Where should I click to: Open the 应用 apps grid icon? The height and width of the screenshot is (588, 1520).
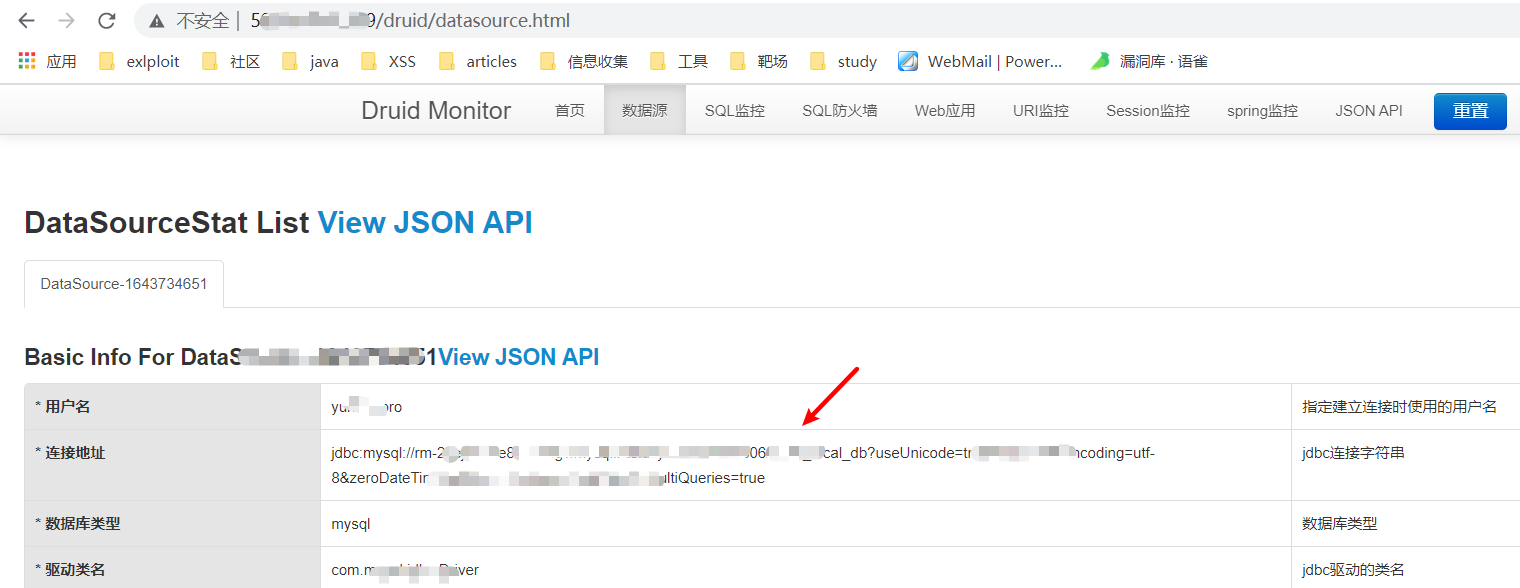[x=27, y=61]
